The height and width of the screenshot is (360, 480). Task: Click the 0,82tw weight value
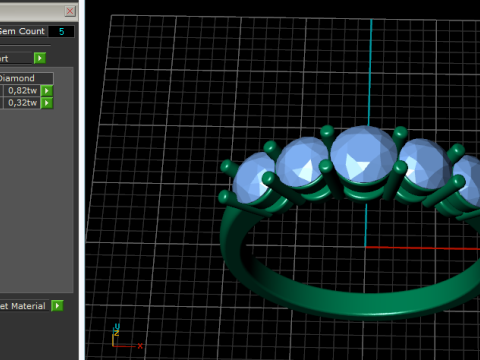(x=22, y=91)
